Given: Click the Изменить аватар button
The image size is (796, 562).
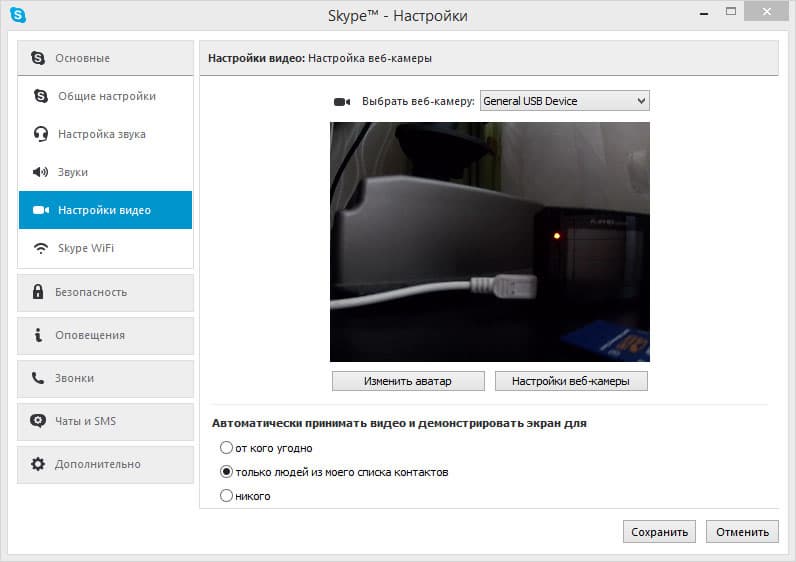Looking at the screenshot, I should (408, 381).
